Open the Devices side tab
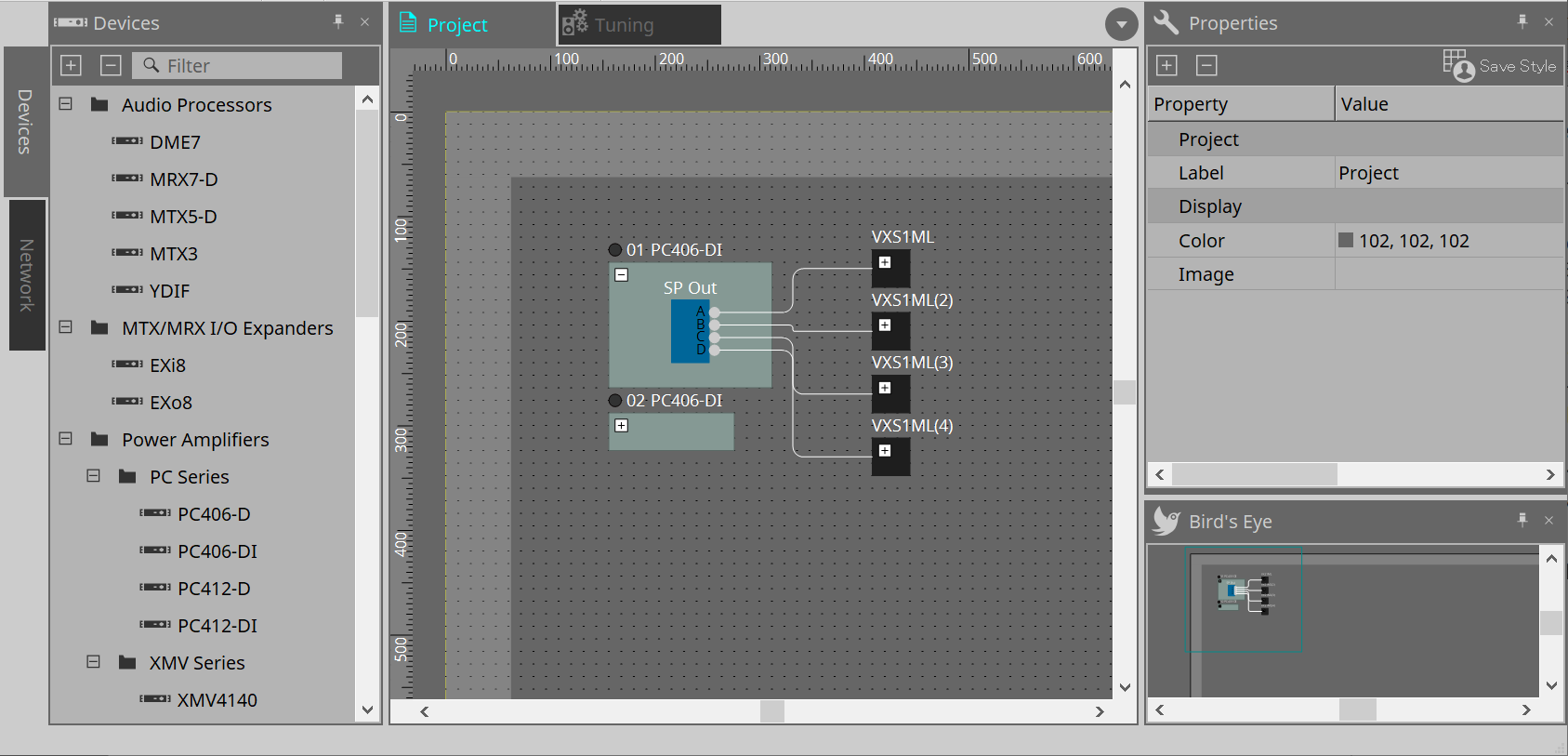Viewport: 1568px width, 756px height. click(25, 122)
